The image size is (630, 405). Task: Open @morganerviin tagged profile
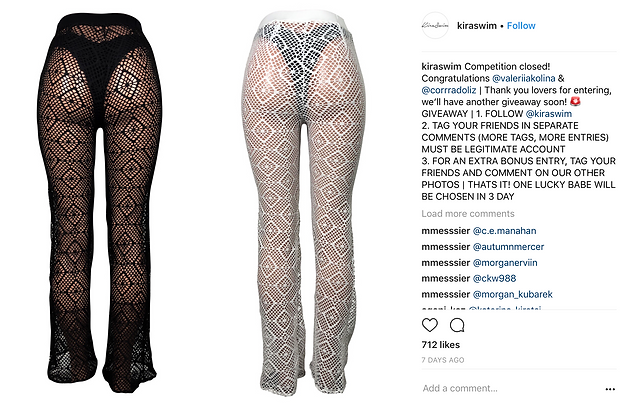click(505, 263)
